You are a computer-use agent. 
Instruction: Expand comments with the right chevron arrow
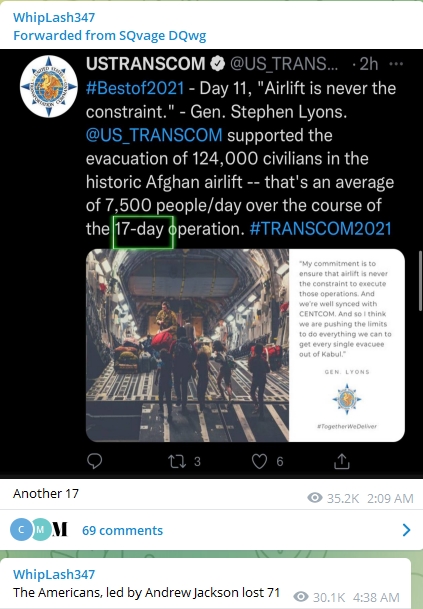[x=406, y=530]
